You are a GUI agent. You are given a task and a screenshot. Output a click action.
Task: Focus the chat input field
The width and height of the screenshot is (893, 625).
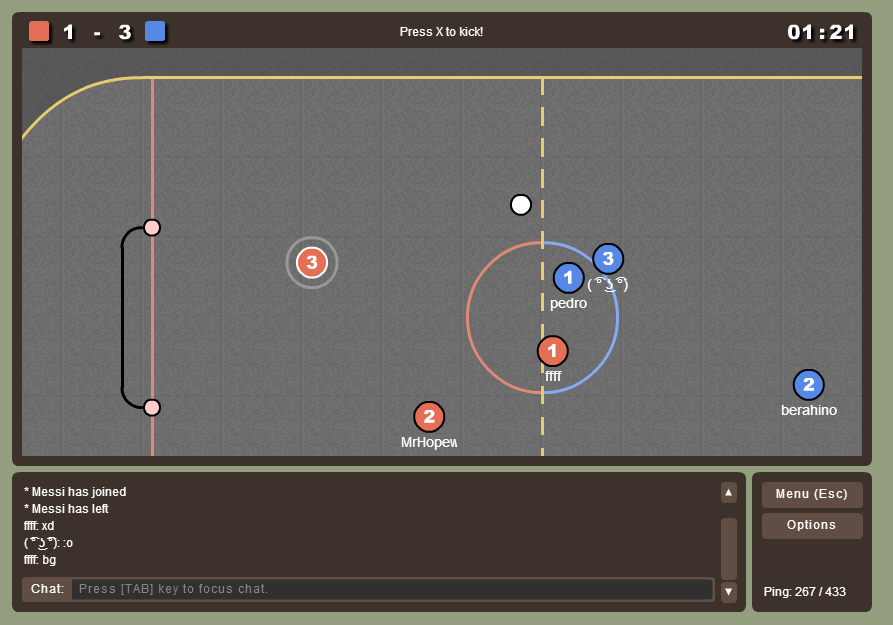pyautogui.click(x=392, y=589)
